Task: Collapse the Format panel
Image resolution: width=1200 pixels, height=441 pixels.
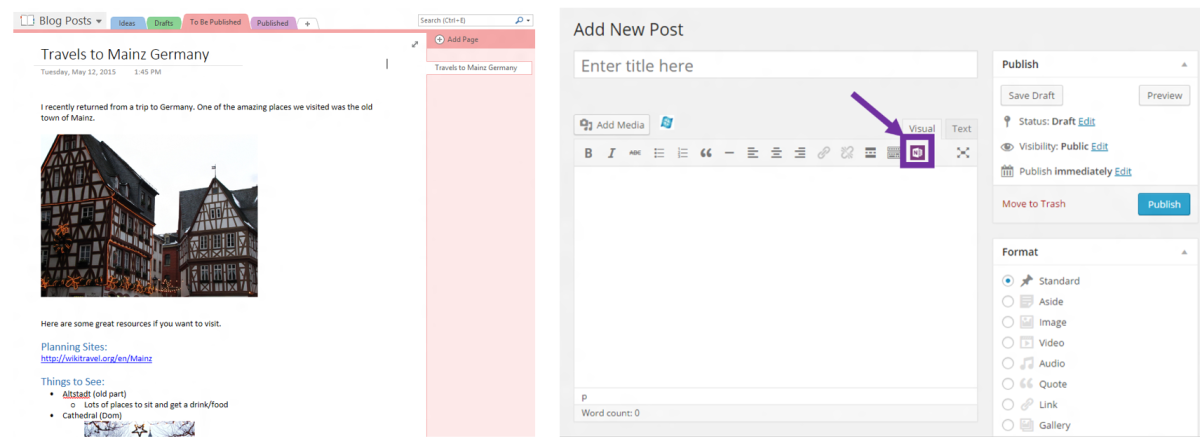Action: click(1183, 252)
